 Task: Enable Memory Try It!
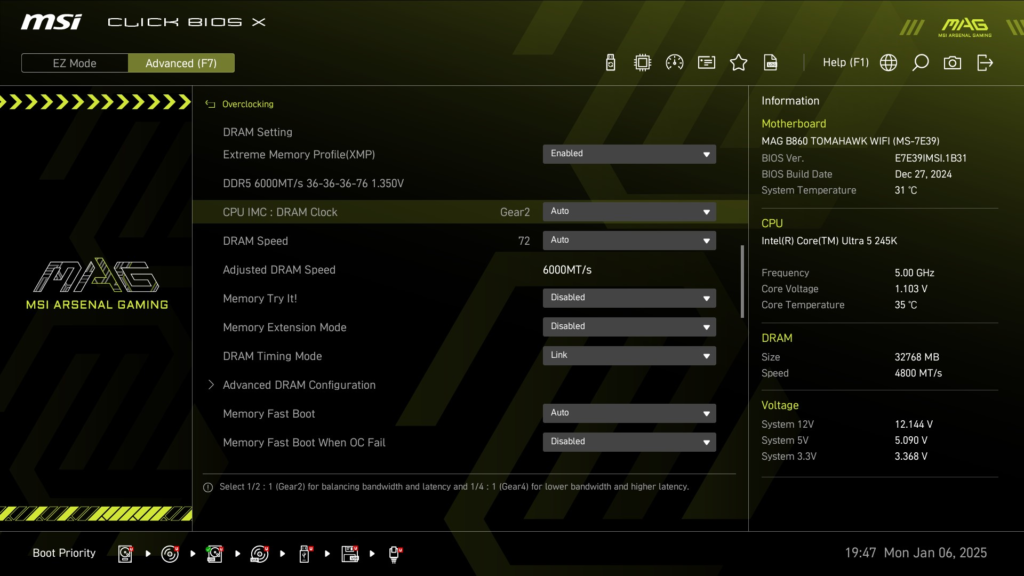(x=629, y=297)
